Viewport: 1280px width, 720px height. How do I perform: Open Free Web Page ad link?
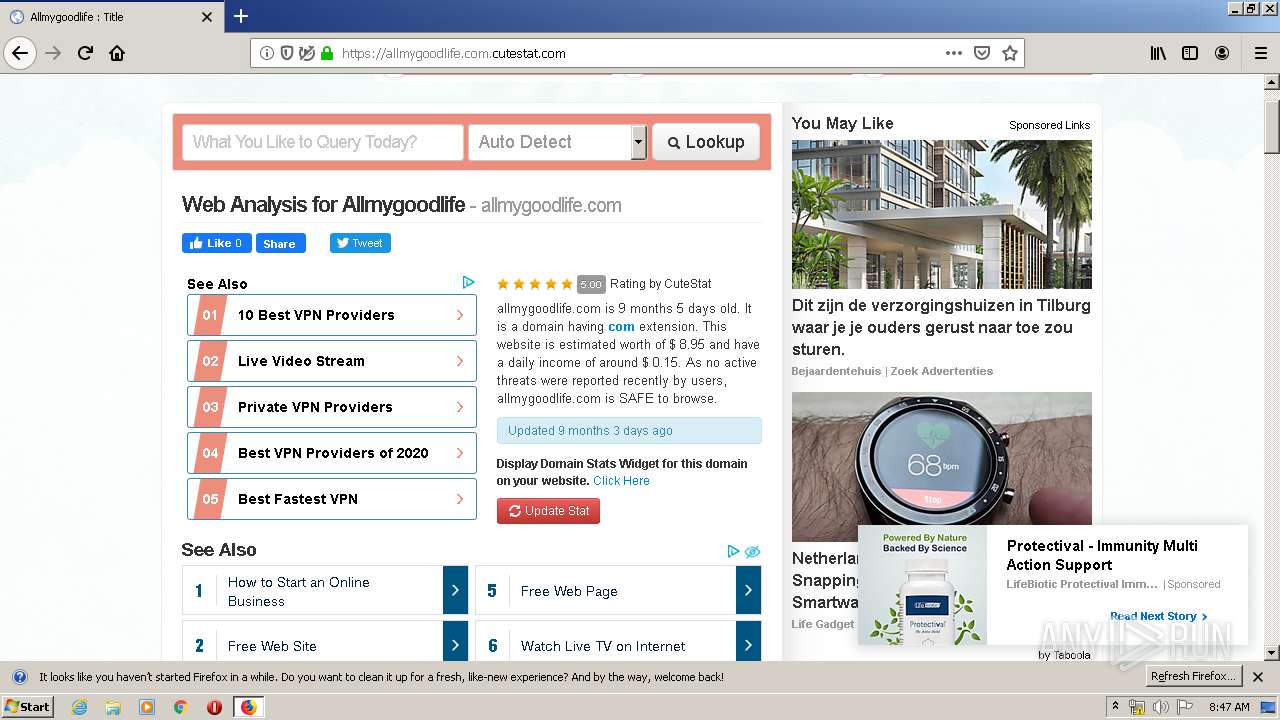(569, 591)
